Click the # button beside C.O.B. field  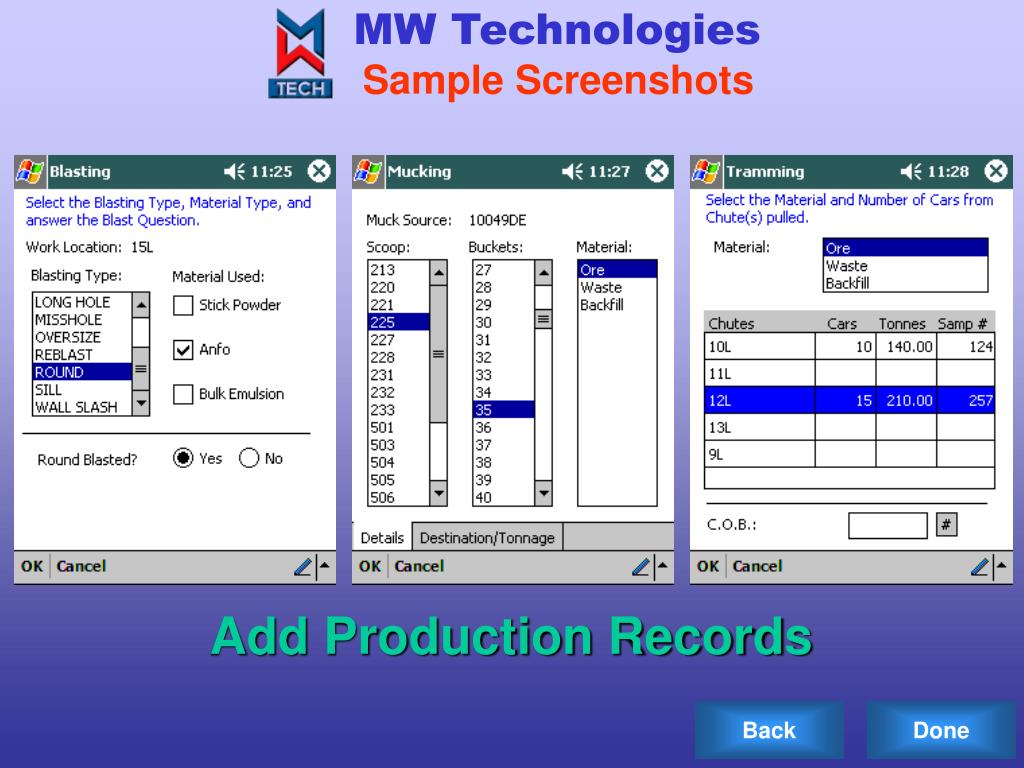click(946, 524)
